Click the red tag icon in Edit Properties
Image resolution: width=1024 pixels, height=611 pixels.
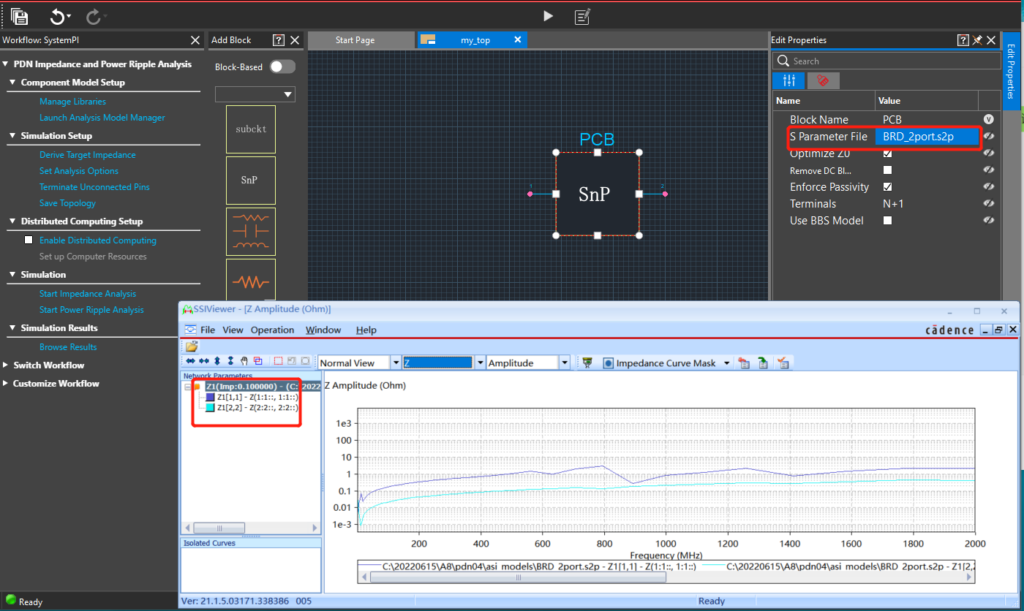[x=824, y=81]
